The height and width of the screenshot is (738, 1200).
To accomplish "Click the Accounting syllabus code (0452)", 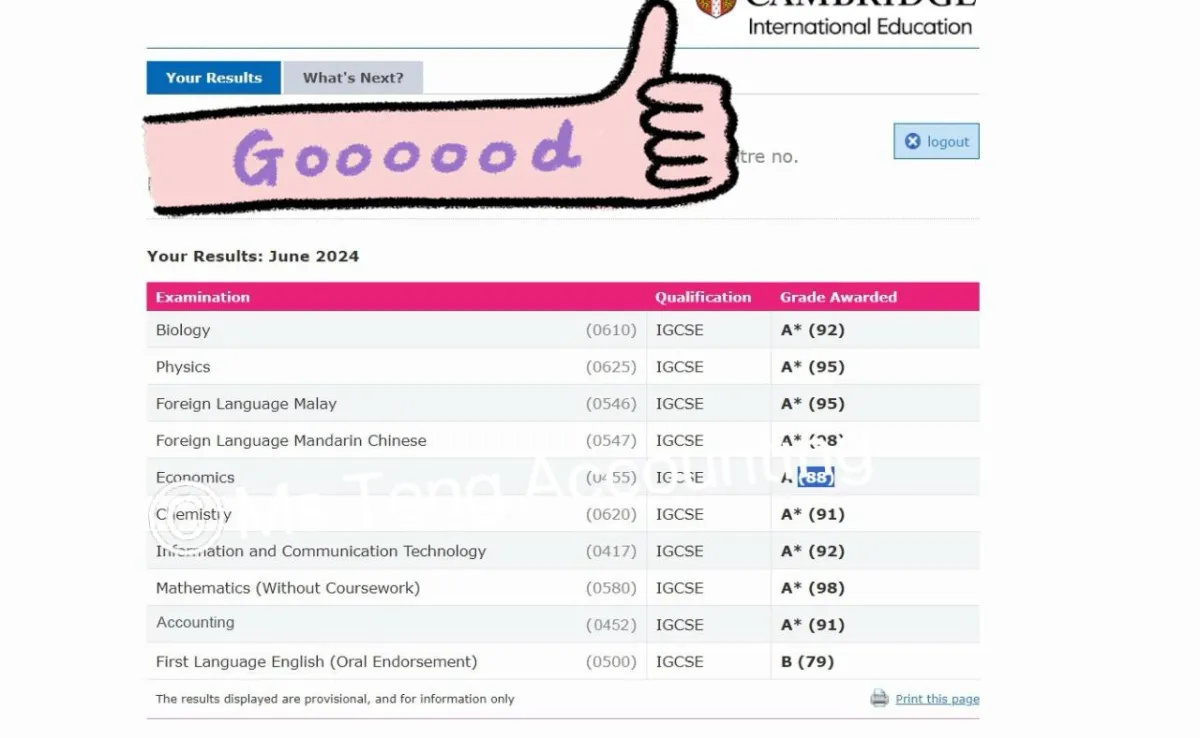I will [611, 625].
